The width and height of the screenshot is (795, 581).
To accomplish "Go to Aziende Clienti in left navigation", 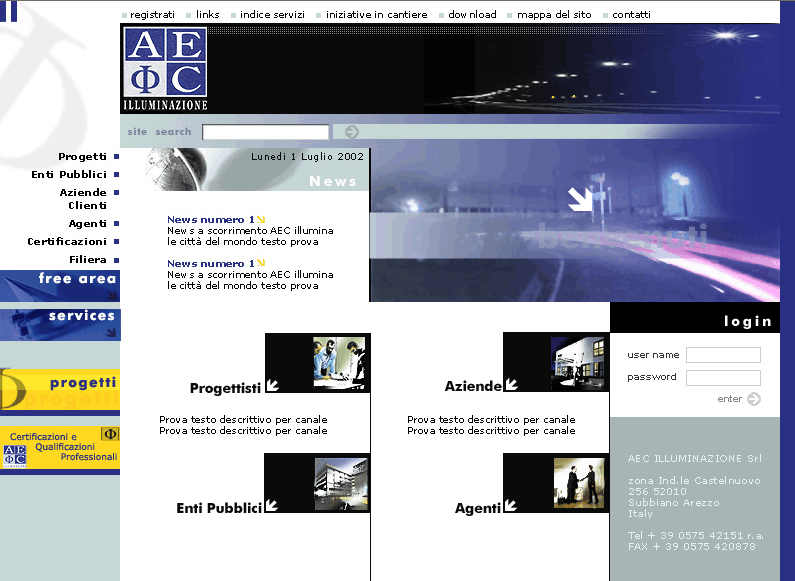I will tap(83, 199).
